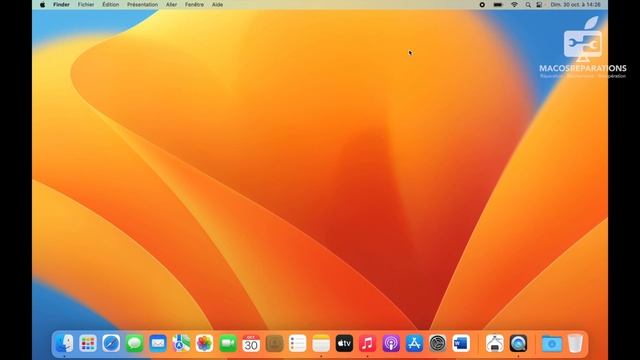Image resolution: width=640 pixels, height=360 pixels.
Task: Launch Safari from the Dock
Action: (x=111, y=343)
